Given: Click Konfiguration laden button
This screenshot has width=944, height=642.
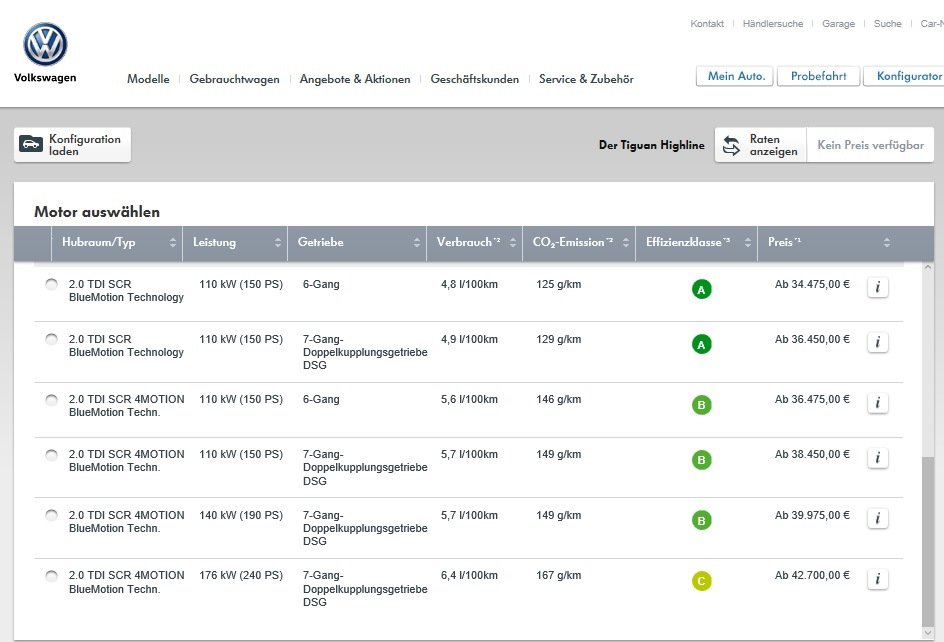Looking at the screenshot, I should point(72,145).
